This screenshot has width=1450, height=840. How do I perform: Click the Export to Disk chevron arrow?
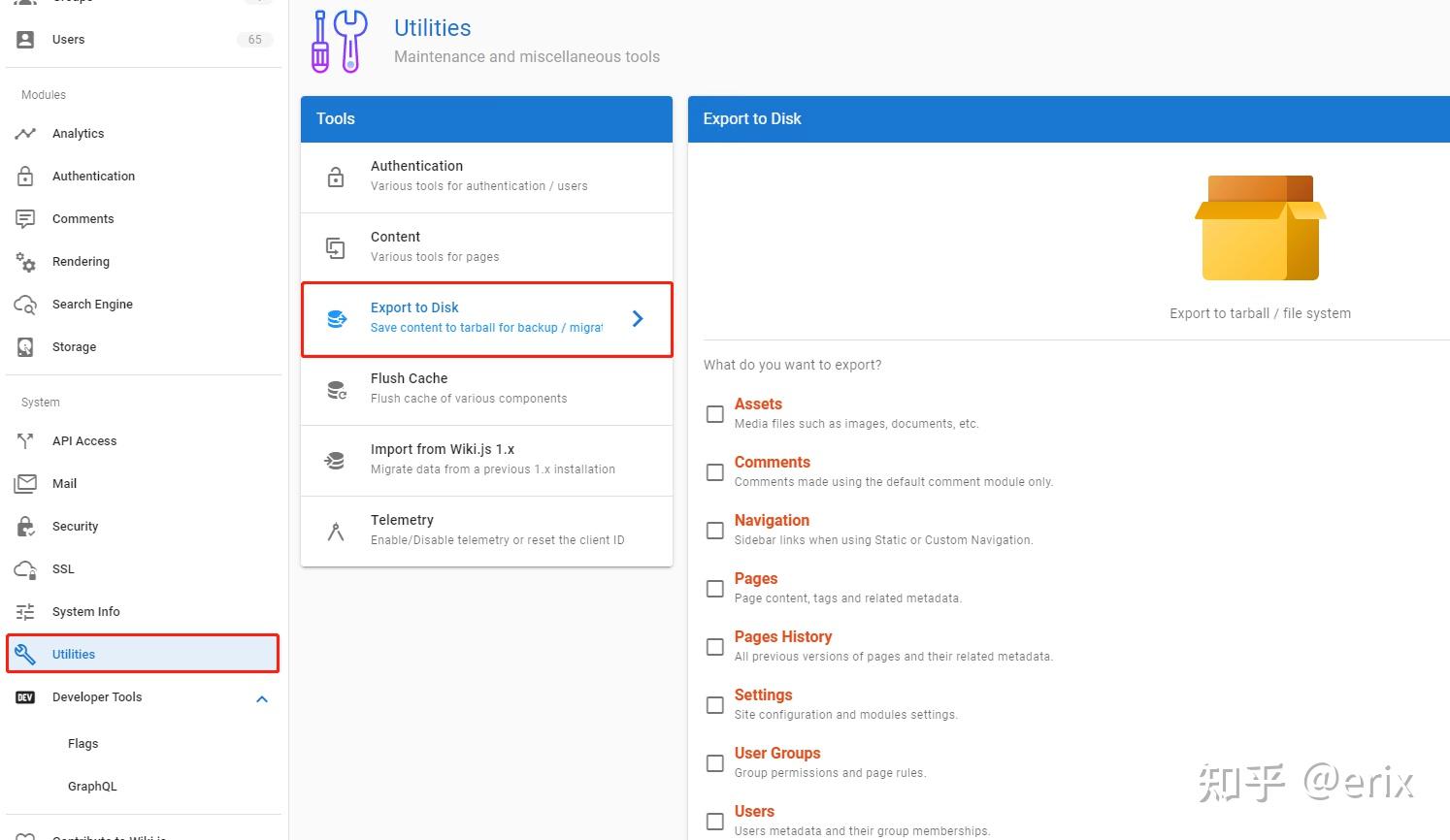[x=638, y=319]
